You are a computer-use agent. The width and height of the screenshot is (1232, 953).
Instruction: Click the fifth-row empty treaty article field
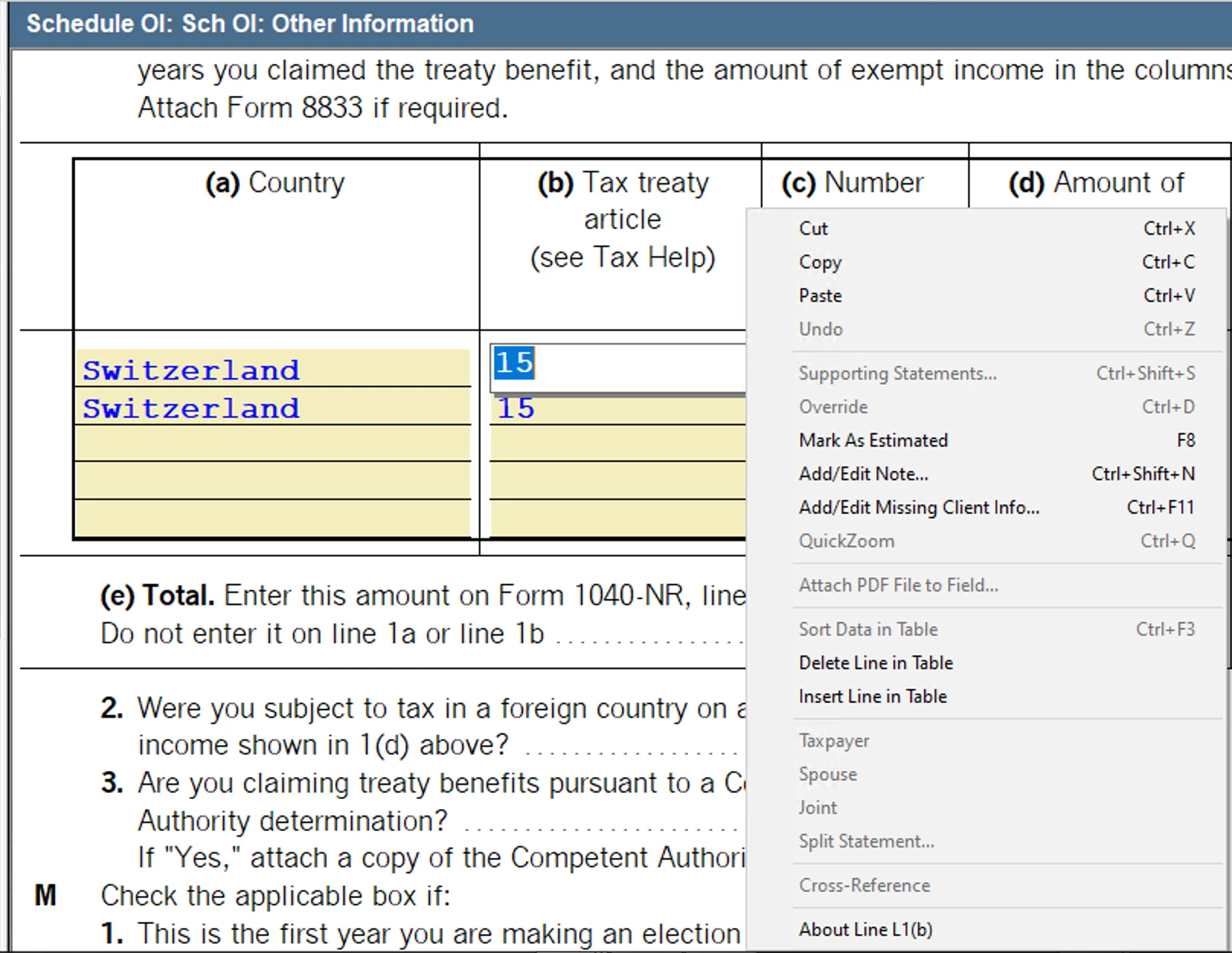[x=618, y=518]
